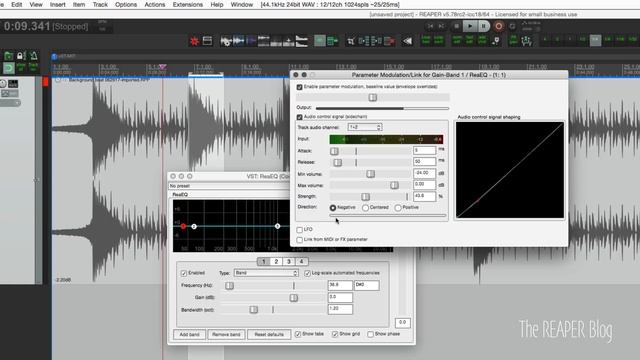
Task: Click the green folder icon at top left
Action: tap(9, 56)
